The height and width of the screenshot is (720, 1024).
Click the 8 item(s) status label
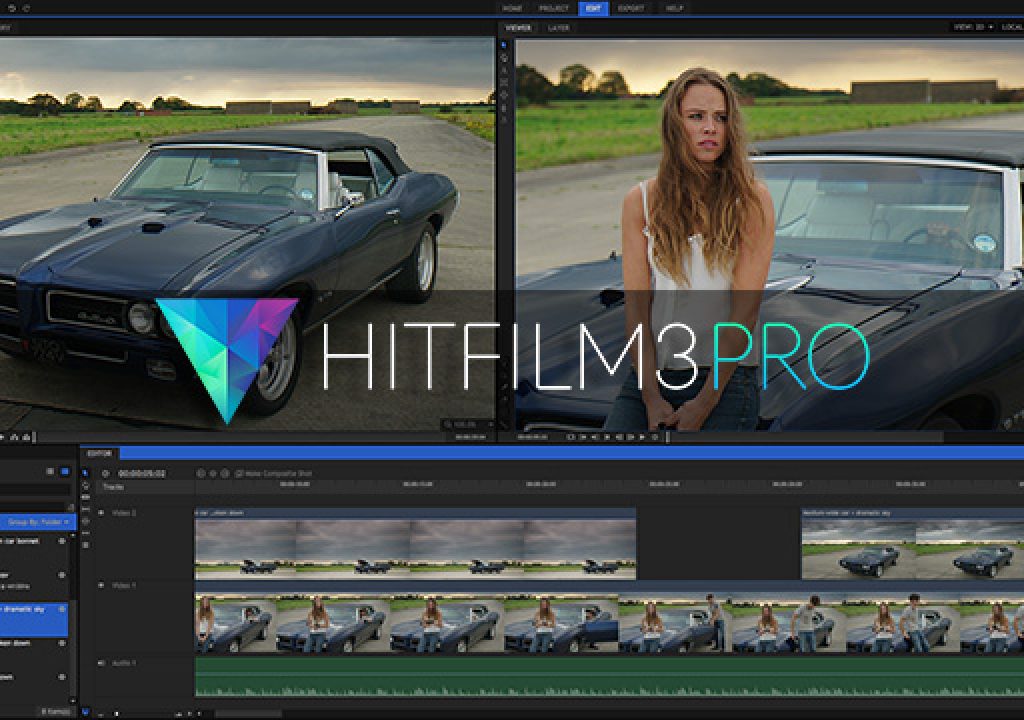pos(56,711)
